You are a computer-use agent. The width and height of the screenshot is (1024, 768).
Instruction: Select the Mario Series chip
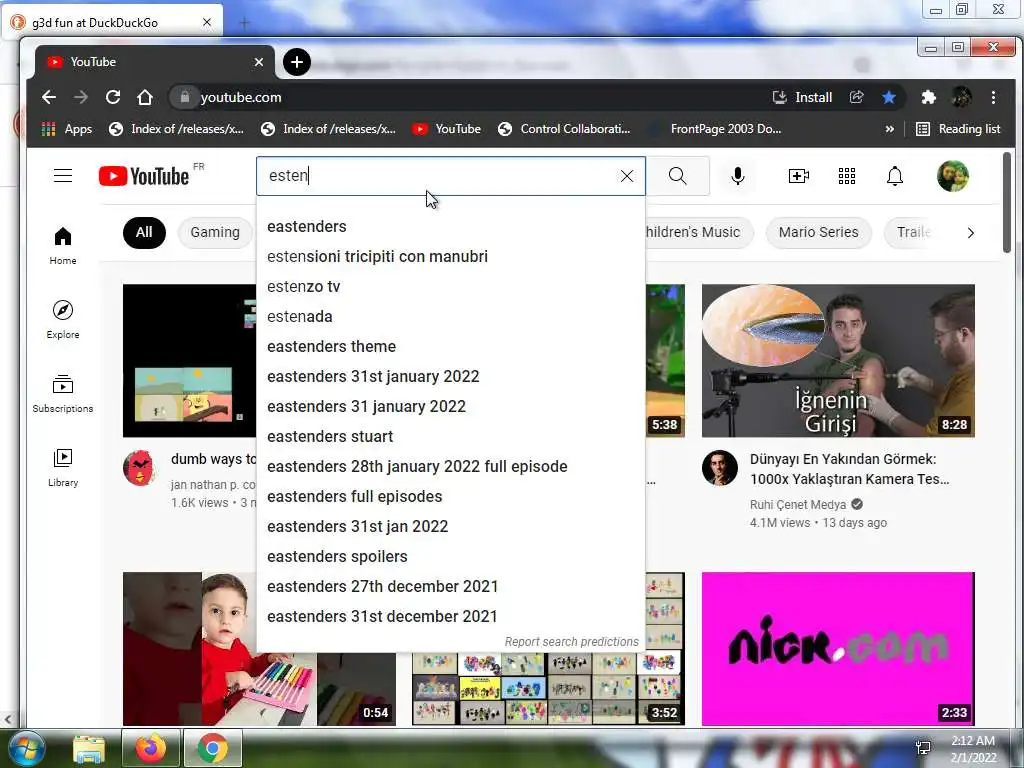tap(818, 232)
